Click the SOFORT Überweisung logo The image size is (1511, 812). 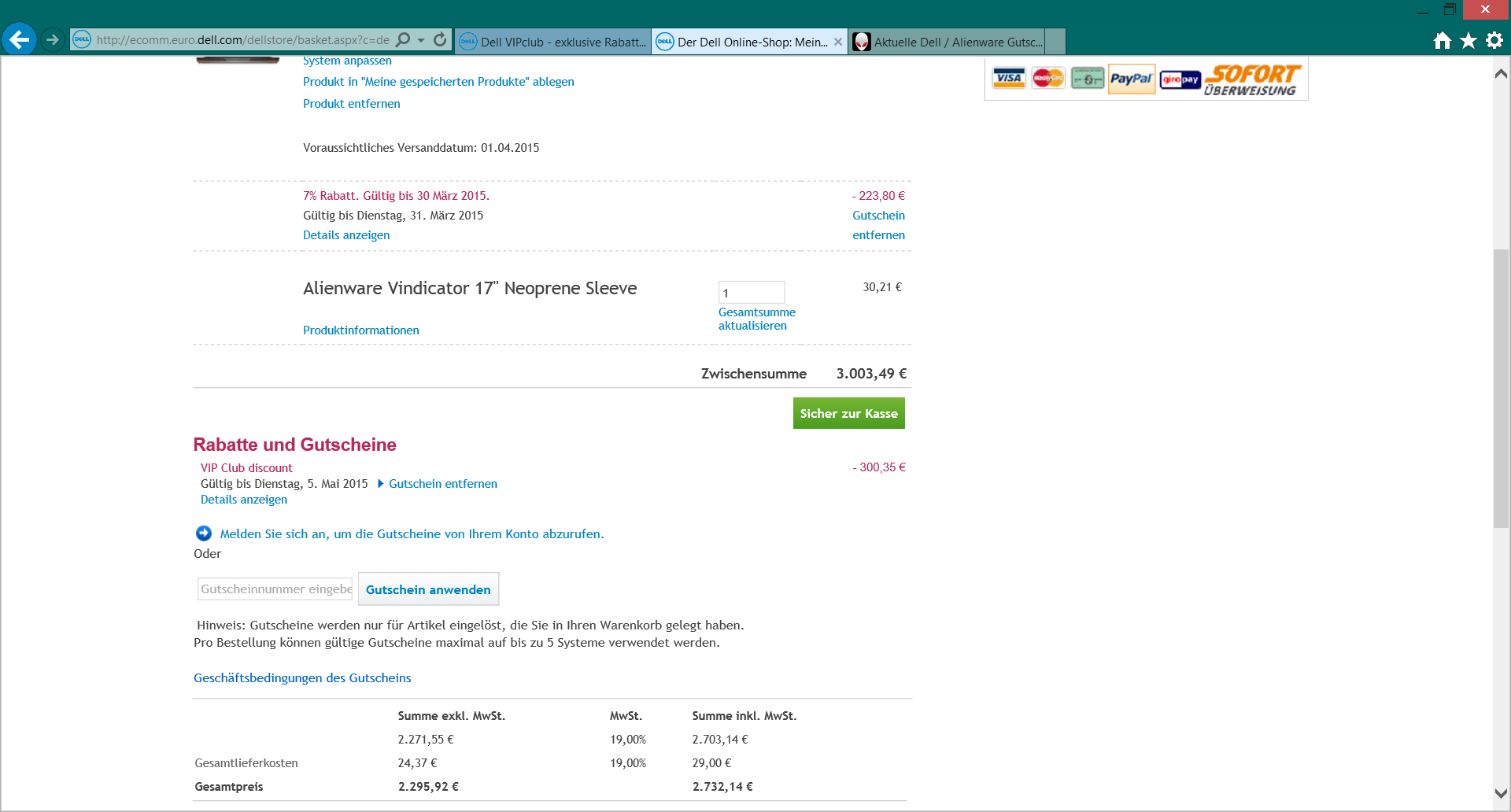coord(1251,79)
